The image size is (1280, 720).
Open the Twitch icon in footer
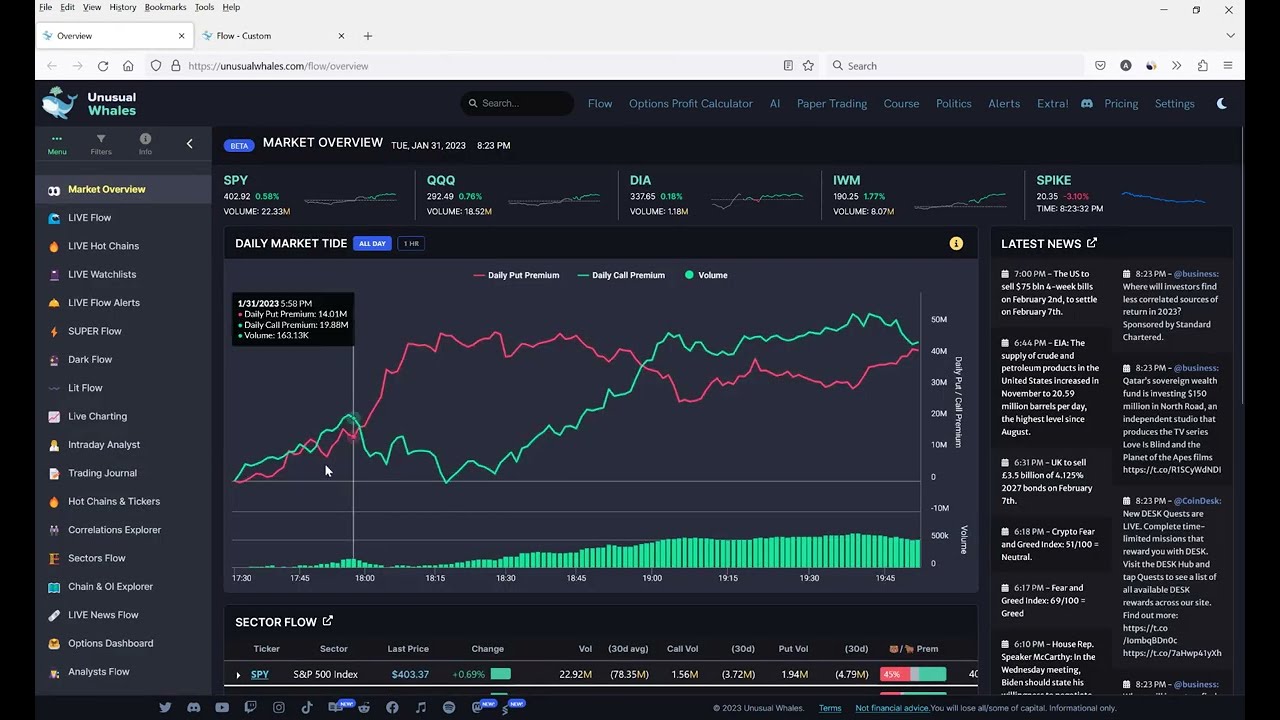click(x=250, y=707)
